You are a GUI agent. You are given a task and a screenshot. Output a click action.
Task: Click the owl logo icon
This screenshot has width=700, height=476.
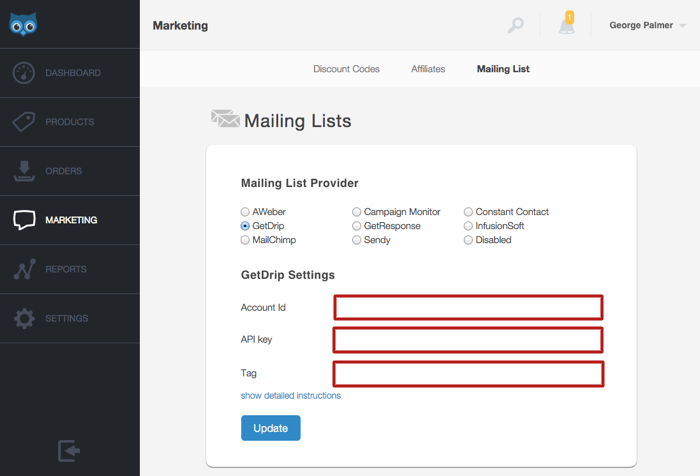[23, 25]
